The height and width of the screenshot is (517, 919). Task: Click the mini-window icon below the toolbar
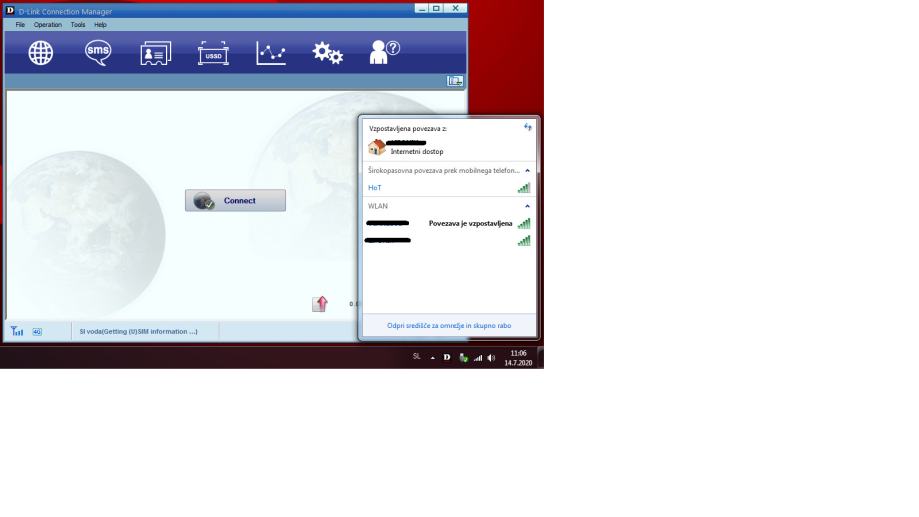point(455,81)
